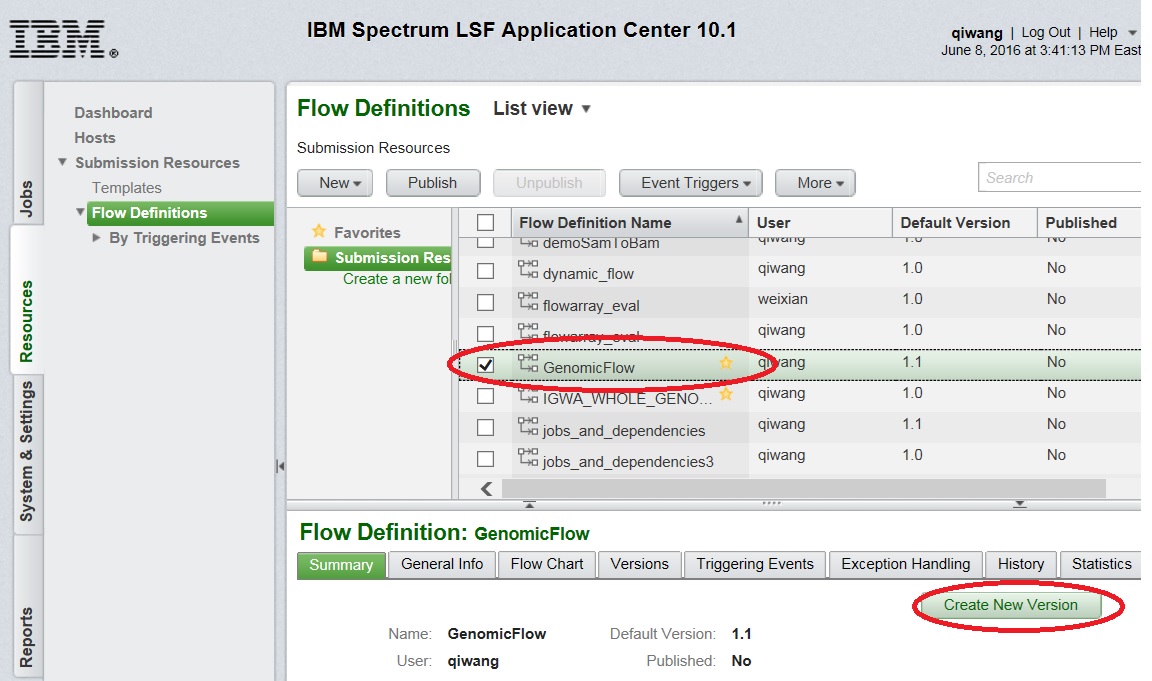Screen dimensions: 1152x681
Task: Open Dashboard in navigation tree
Action: [113, 112]
